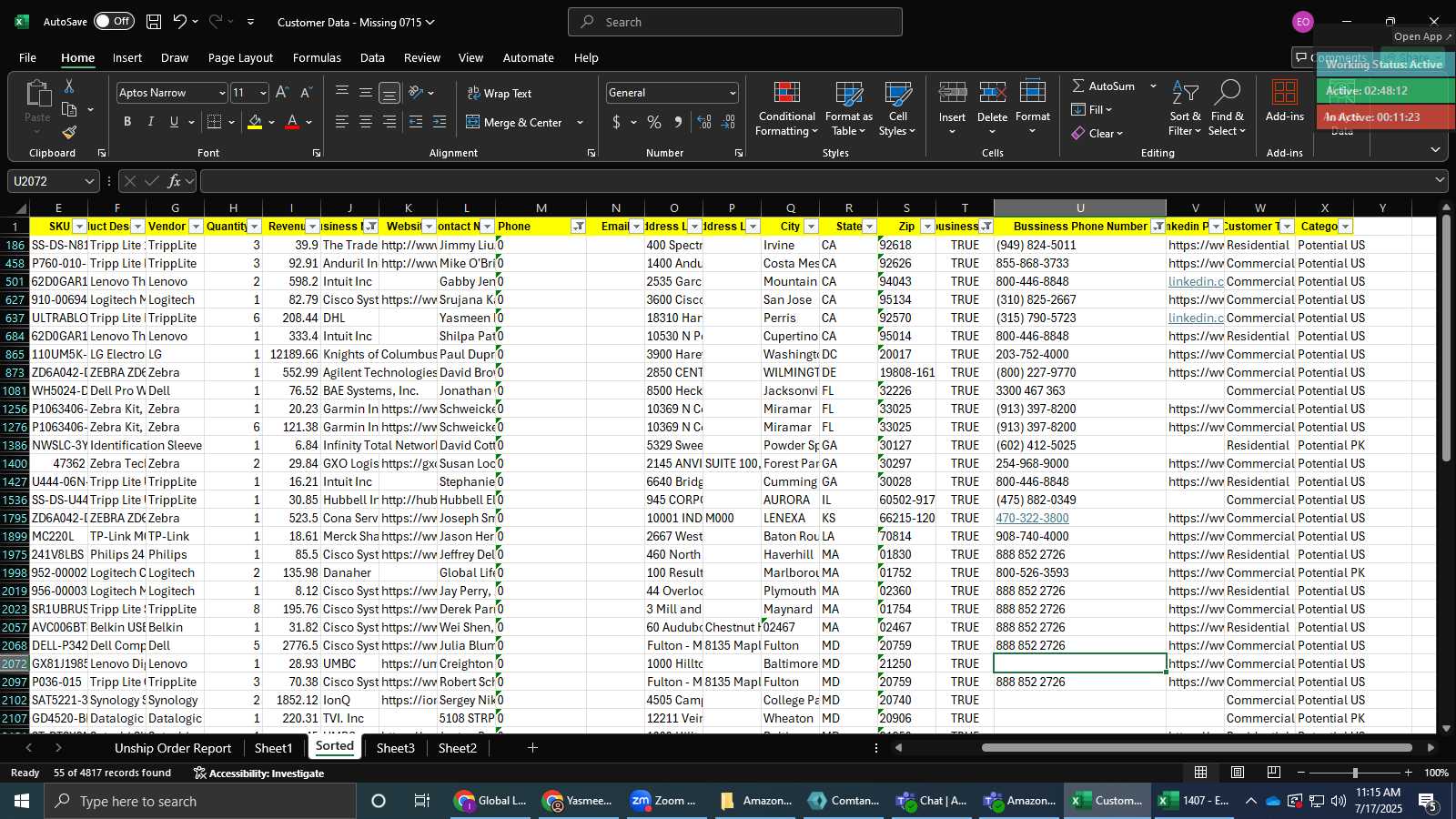Click the Search box in title bar
1456x819 pixels.
[x=735, y=22]
